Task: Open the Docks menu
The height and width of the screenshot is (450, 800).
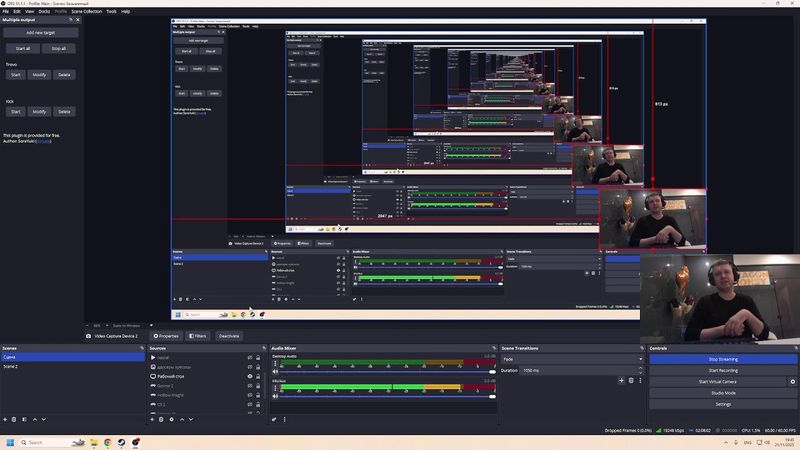Action: [44, 11]
